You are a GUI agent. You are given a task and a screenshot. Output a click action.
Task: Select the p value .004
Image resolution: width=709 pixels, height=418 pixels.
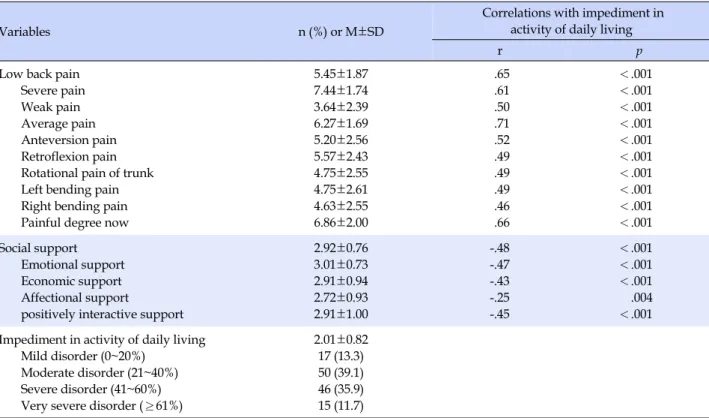click(x=643, y=298)
